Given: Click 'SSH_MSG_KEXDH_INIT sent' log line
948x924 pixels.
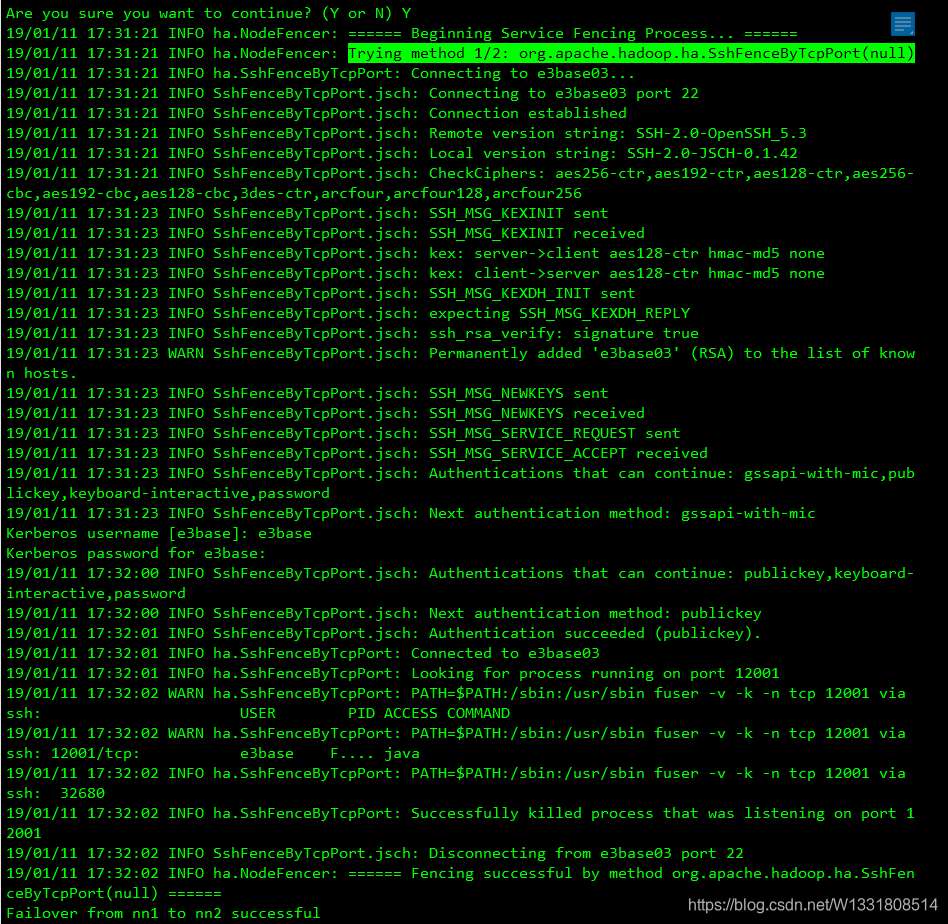Looking at the screenshot, I should [320, 293].
